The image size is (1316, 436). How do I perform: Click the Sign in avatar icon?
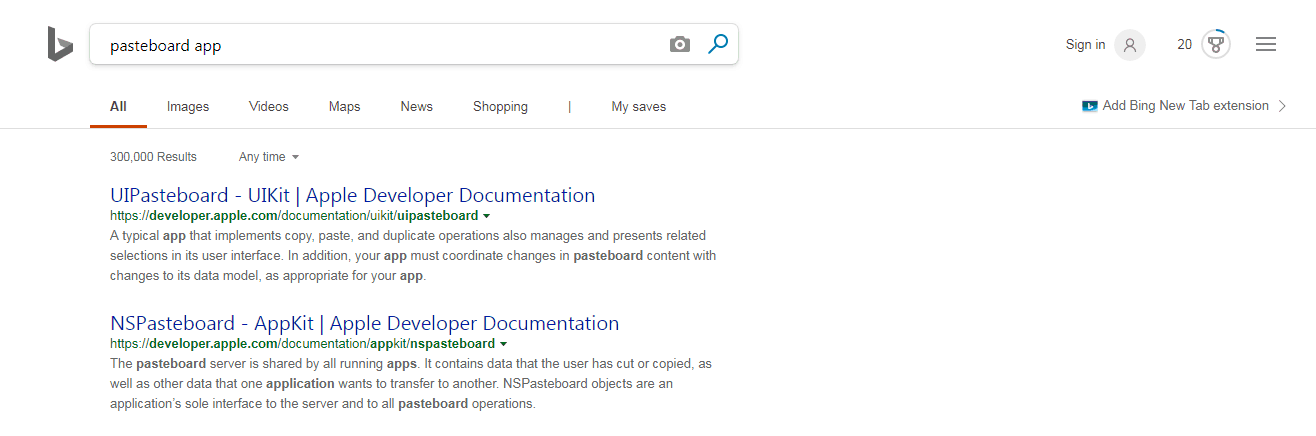pyautogui.click(x=1130, y=44)
